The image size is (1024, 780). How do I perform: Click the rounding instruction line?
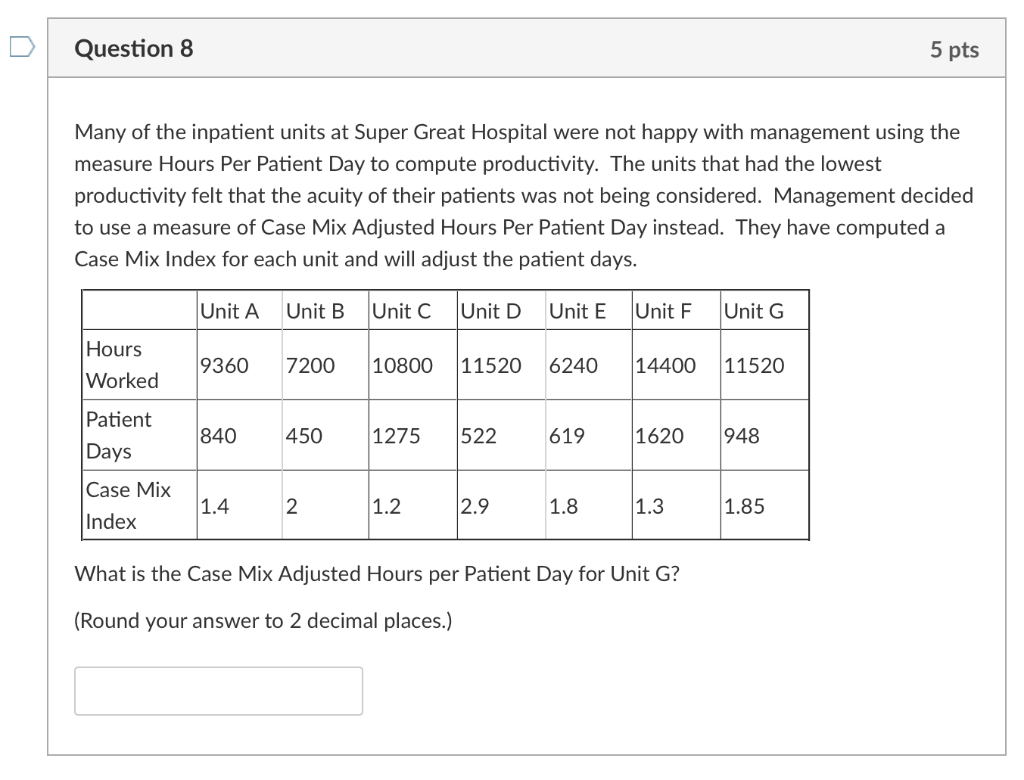pyautogui.click(x=262, y=620)
